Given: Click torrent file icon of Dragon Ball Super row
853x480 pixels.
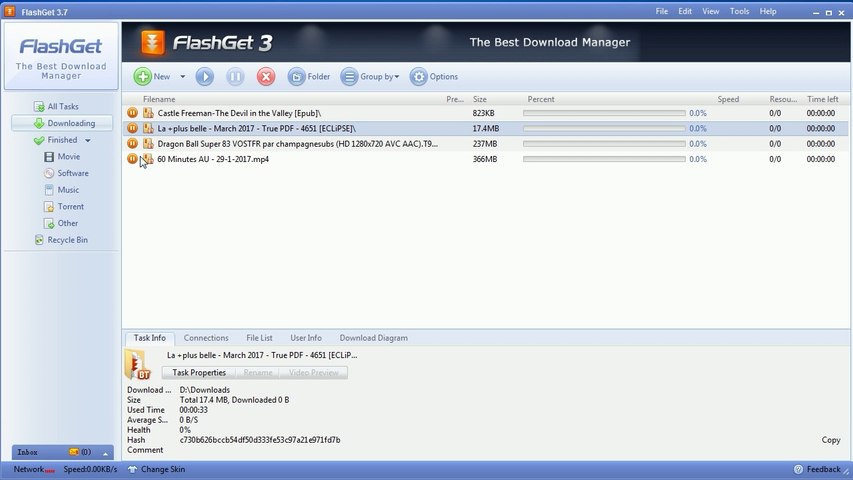Looking at the screenshot, I should pos(148,144).
